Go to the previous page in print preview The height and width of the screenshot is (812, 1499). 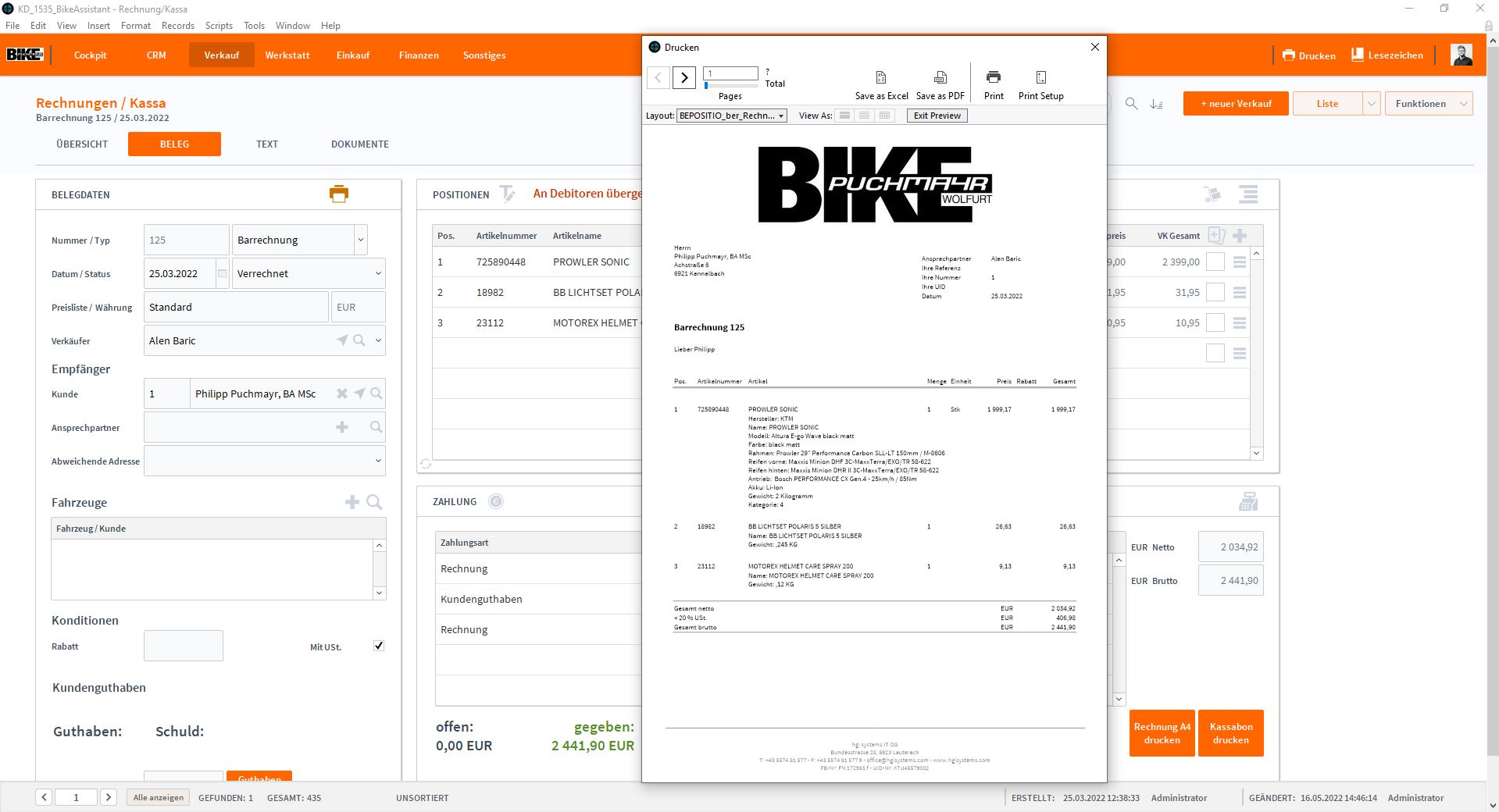coord(658,77)
